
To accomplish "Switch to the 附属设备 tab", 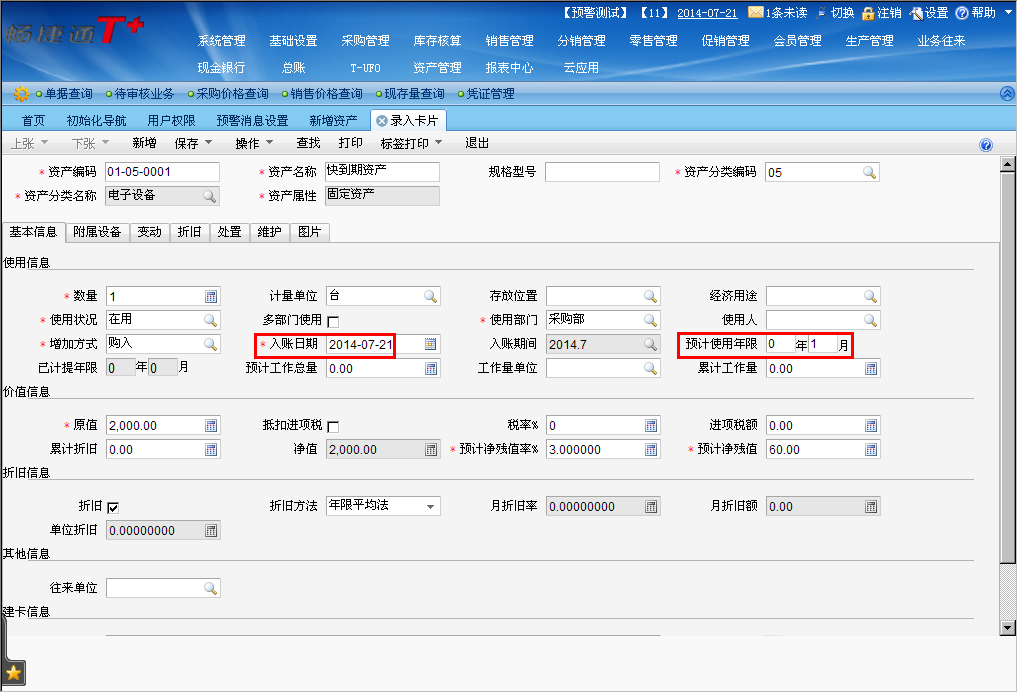I will coord(97,232).
